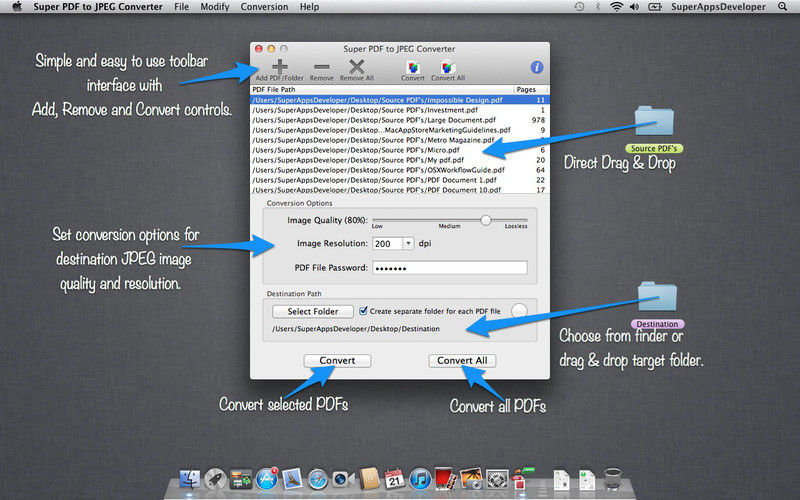Click the PDF File Path column header
Image resolution: width=800 pixels, height=500 pixels.
pos(381,89)
